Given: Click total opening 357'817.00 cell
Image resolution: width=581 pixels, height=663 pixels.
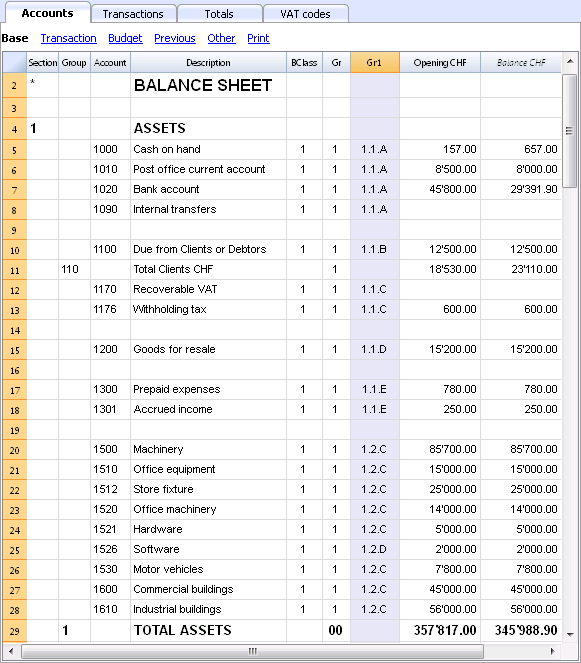Looking at the screenshot, I should pyautogui.click(x=440, y=630).
